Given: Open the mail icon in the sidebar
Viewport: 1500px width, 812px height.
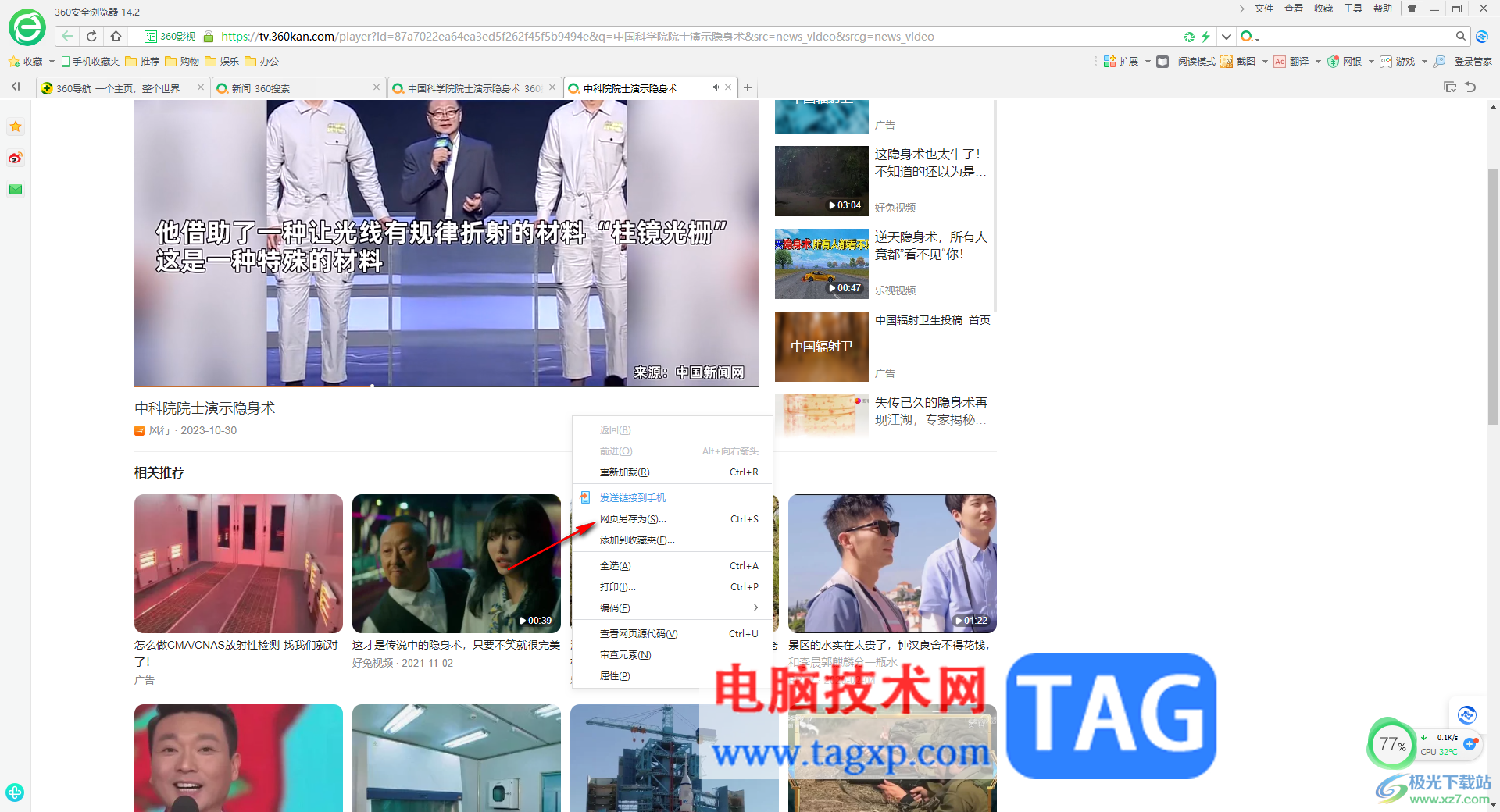Looking at the screenshot, I should (16, 189).
